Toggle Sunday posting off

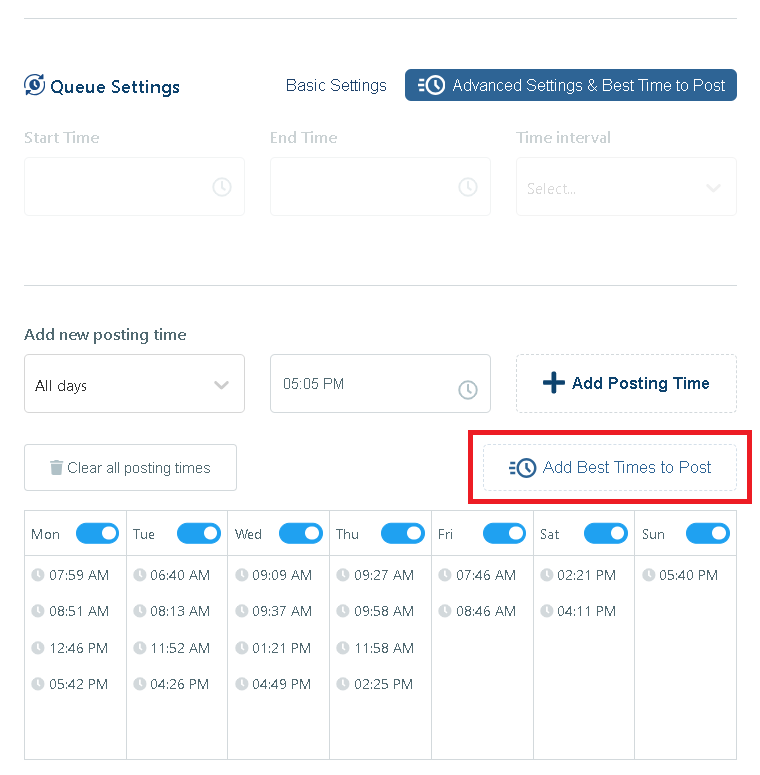coord(707,534)
